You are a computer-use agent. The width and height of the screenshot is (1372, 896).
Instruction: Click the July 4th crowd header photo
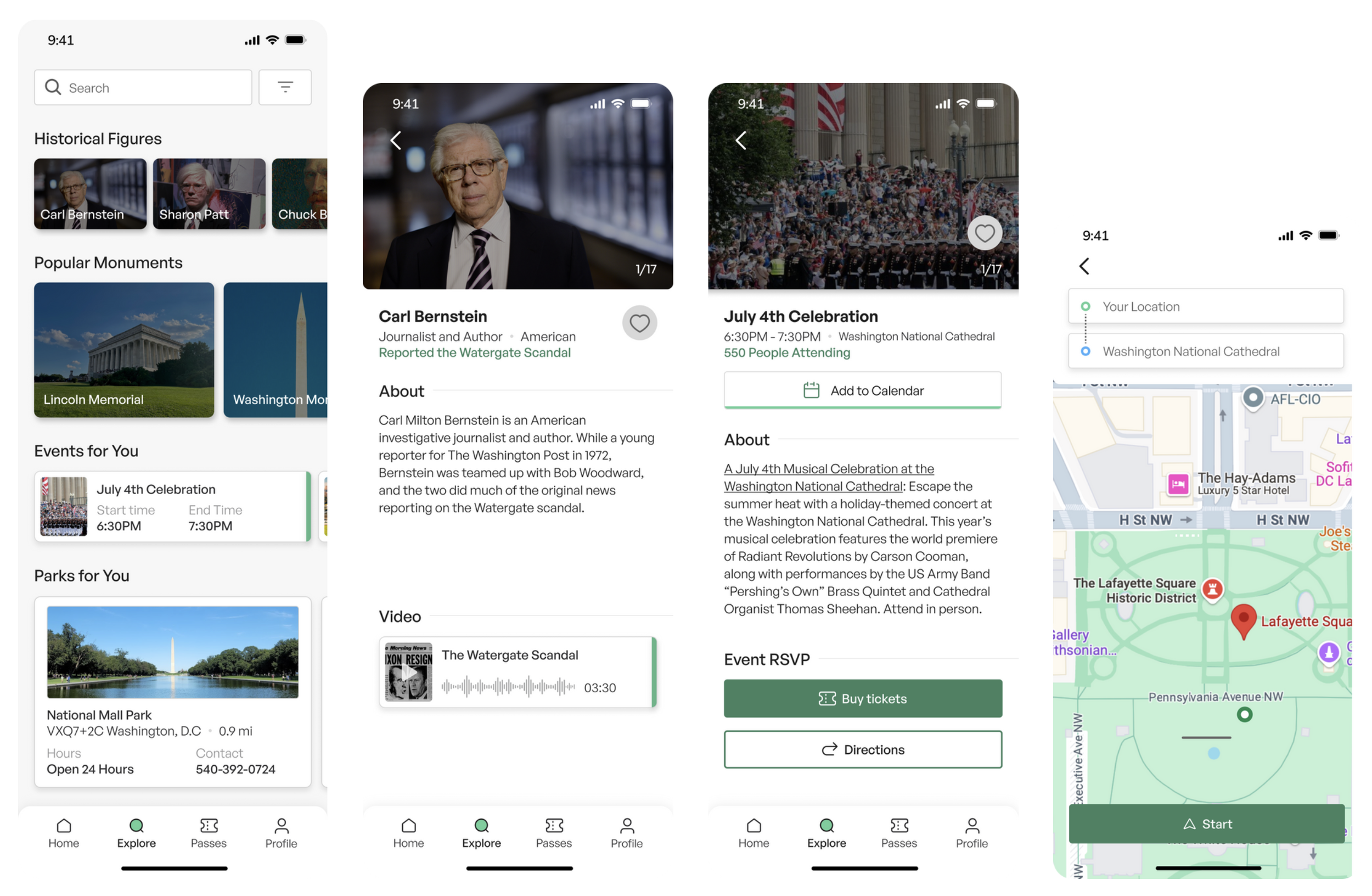[863, 186]
